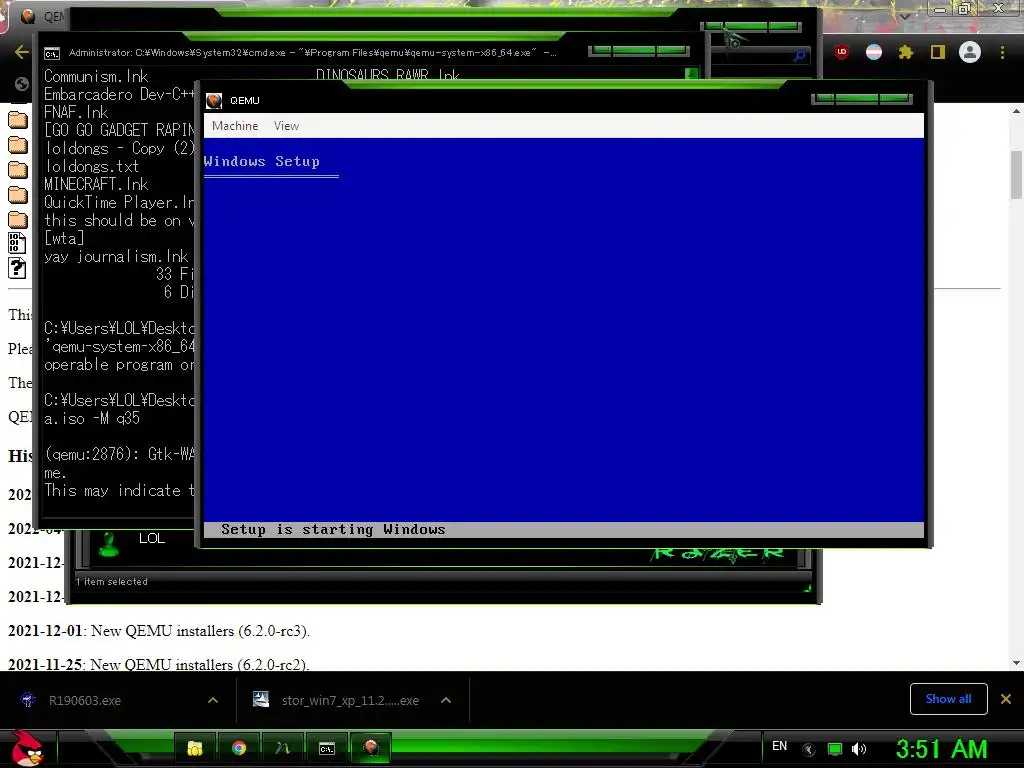This screenshot has width=1024, height=768.
Task: Click the '2021-12-01: New QEMU installers (6.2.0-rc3)' line
Action: point(159,631)
